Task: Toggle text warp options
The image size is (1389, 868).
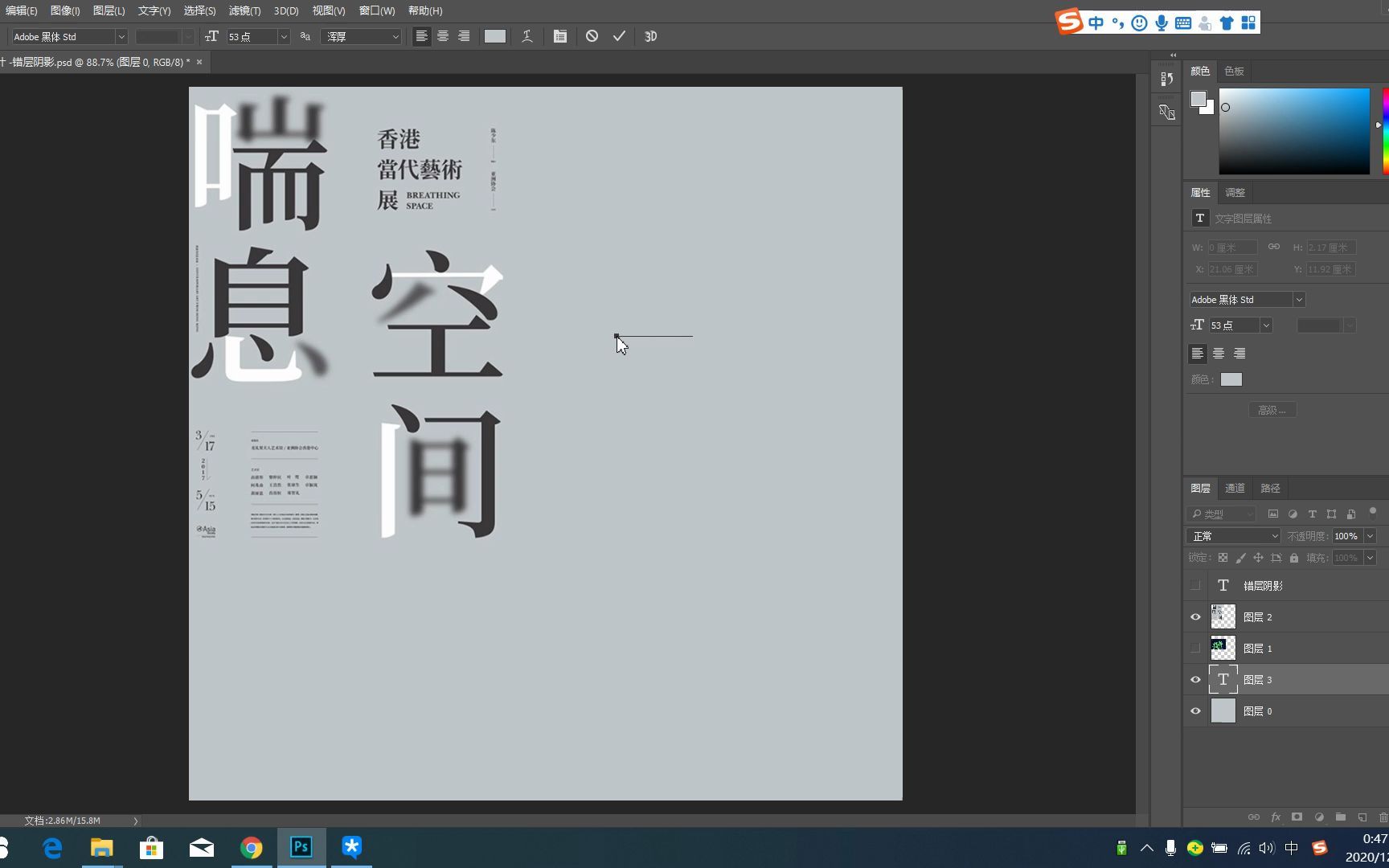Action: pyautogui.click(x=527, y=36)
